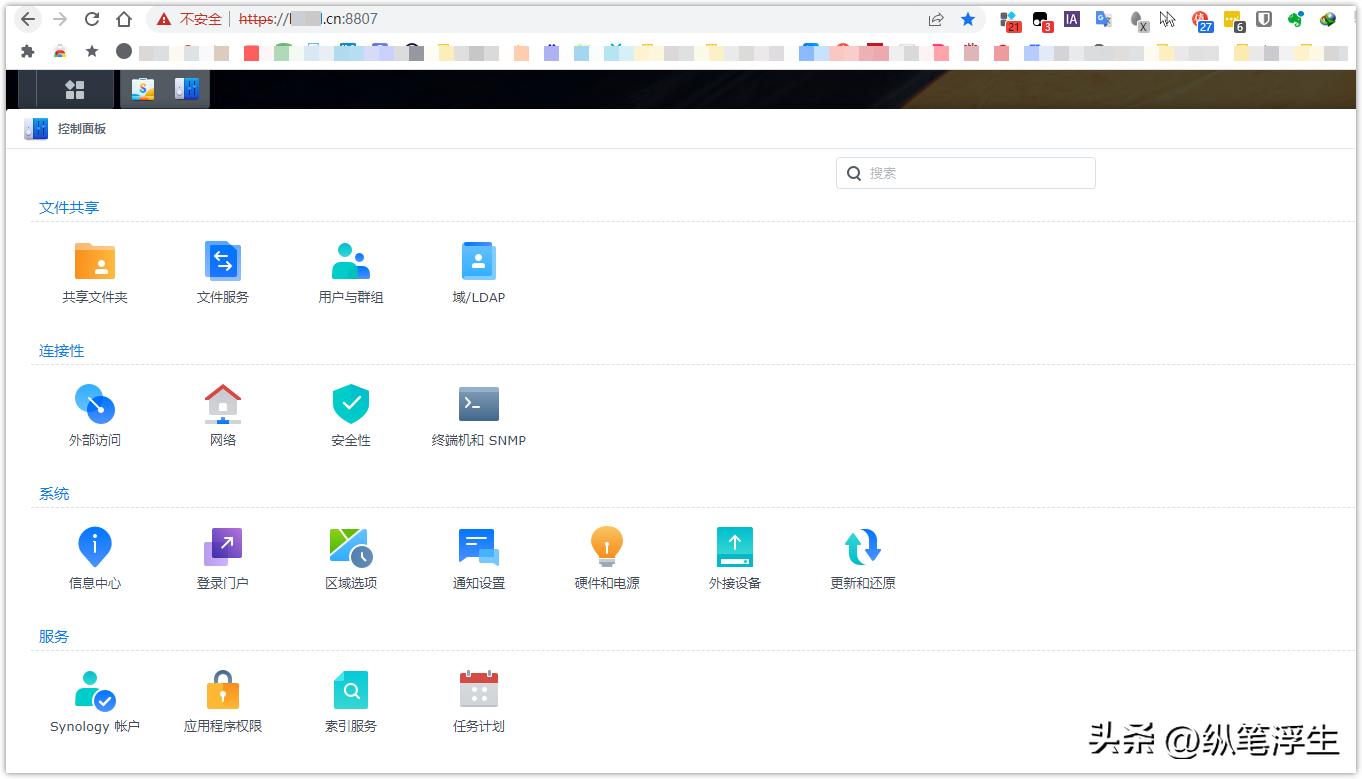
Task: Open 通知设置 (Notification) settings
Action: click(x=478, y=555)
